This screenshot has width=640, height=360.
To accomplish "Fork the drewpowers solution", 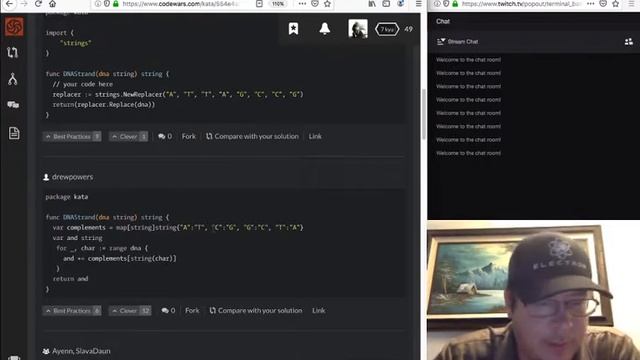I will (192, 311).
